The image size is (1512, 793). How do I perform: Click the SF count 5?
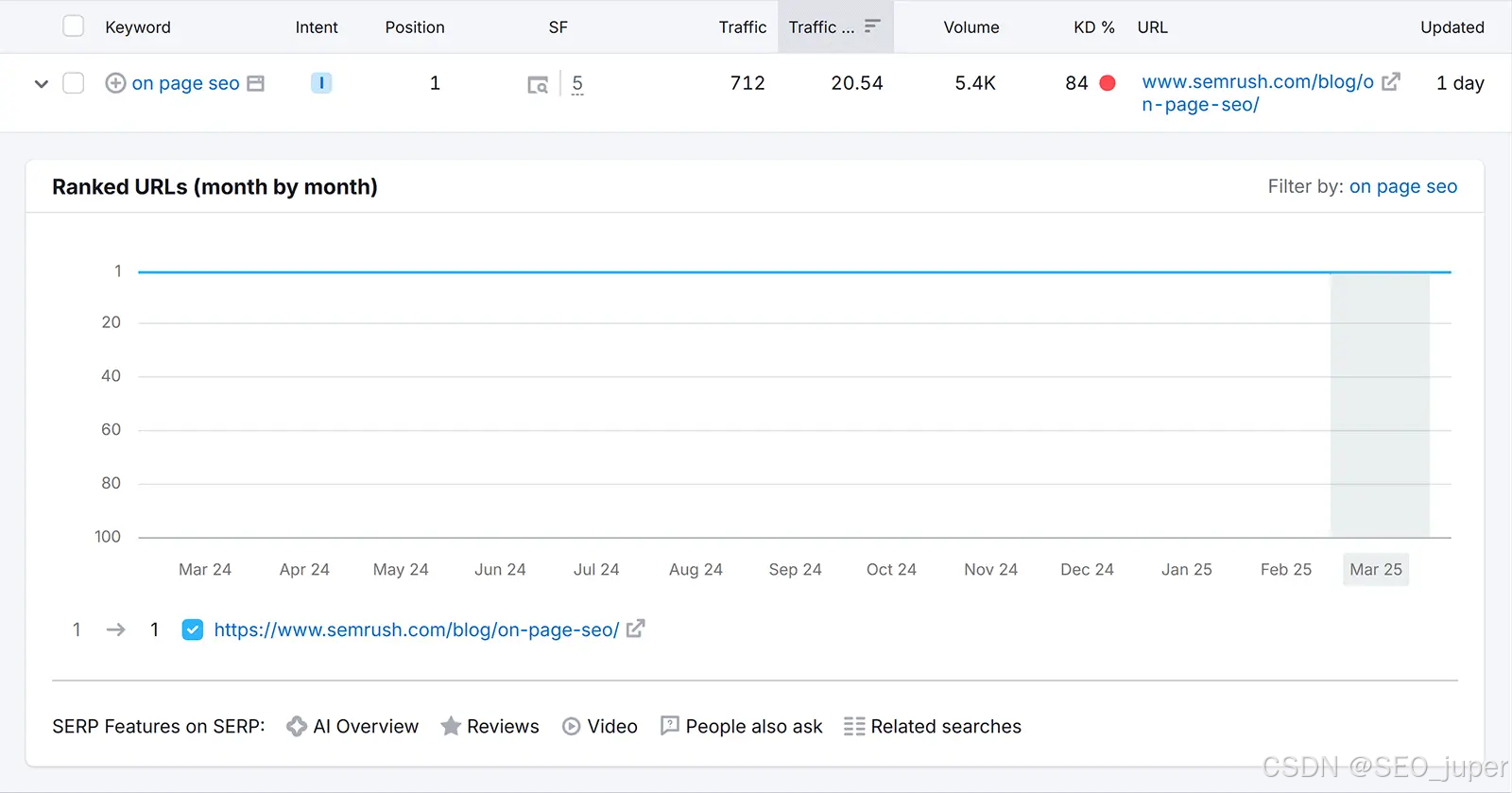577,83
